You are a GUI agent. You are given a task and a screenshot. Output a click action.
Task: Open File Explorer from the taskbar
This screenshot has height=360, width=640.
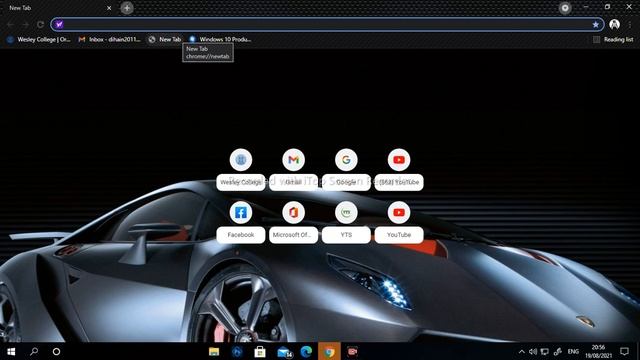[x=214, y=351]
